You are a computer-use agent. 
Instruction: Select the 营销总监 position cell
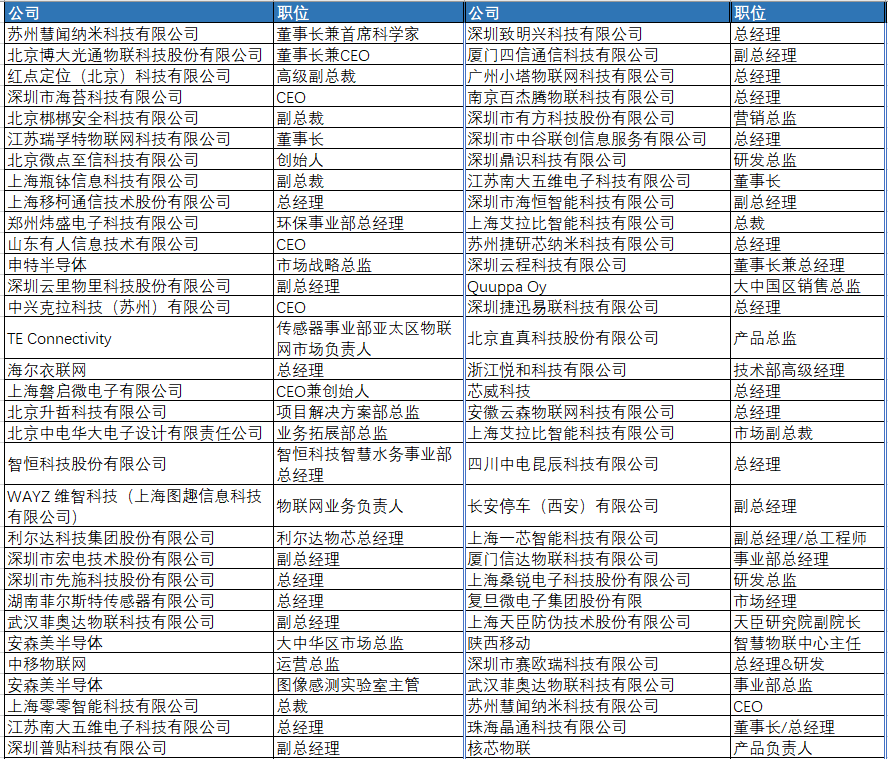(807, 118)
